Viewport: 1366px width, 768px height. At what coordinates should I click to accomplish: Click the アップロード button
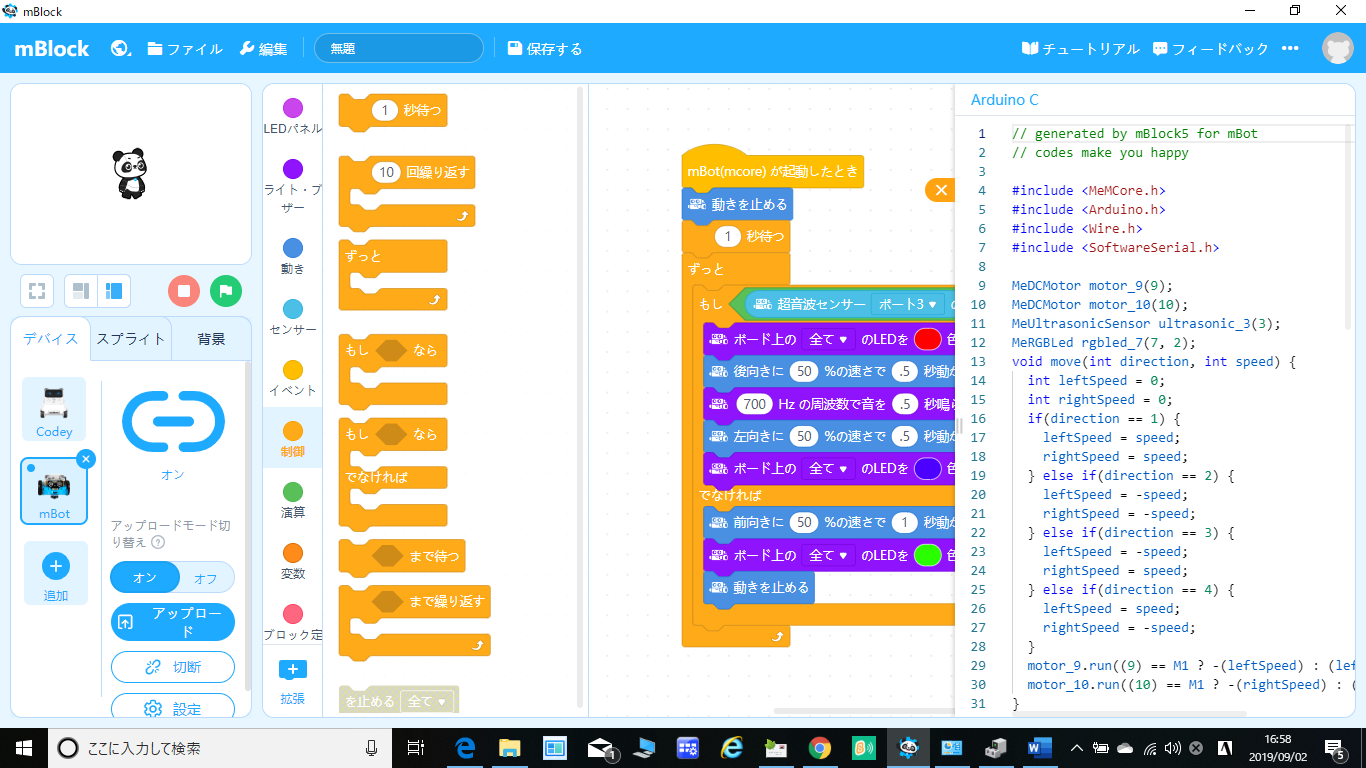(172, 622)
